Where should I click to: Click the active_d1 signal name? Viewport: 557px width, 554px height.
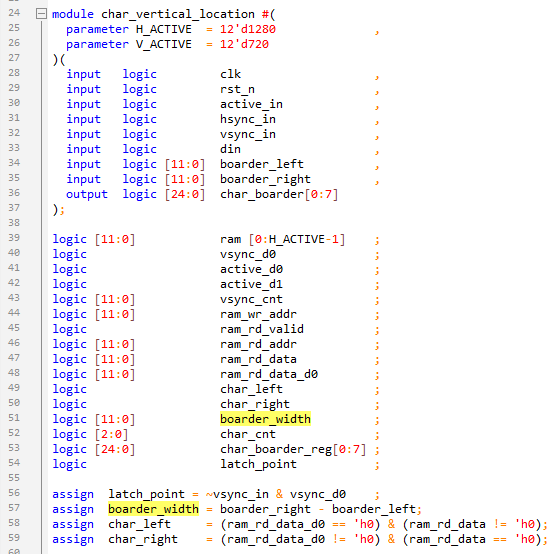[252, 284]
